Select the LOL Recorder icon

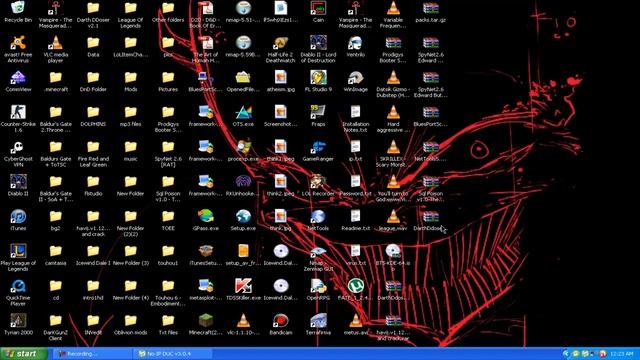[x=318, y=182]
